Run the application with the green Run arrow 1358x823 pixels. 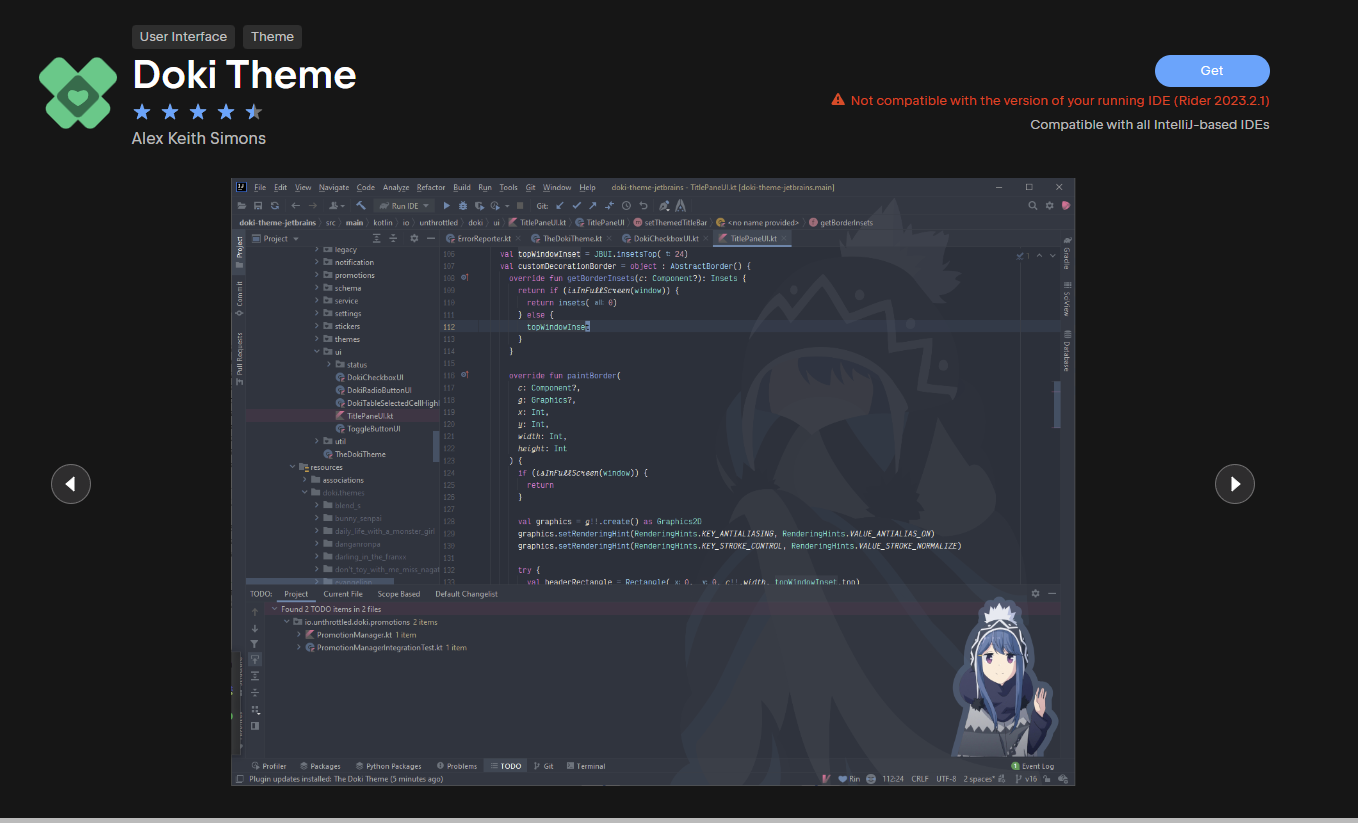pos(447,205)
